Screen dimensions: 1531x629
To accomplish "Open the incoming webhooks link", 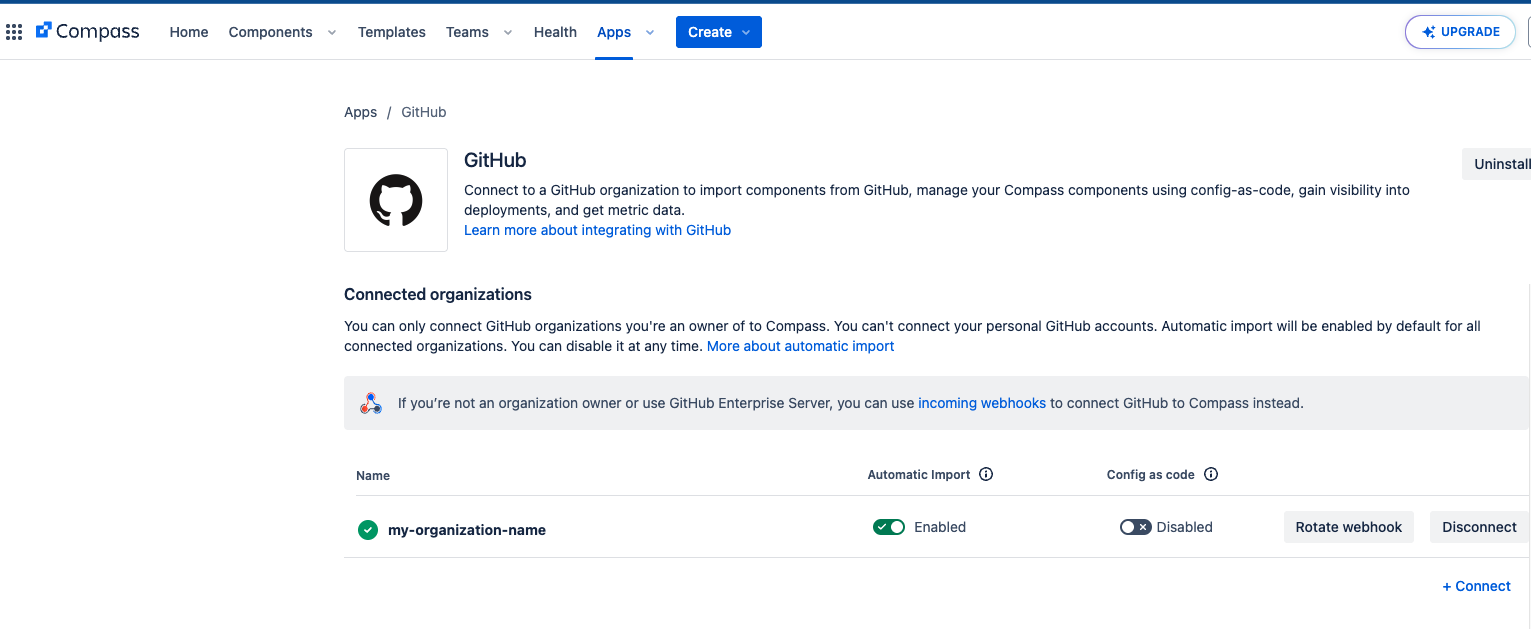I will click(981, 402).
